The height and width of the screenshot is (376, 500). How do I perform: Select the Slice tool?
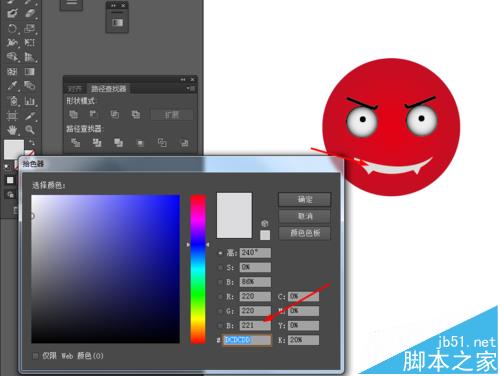[x=30, y=116]
